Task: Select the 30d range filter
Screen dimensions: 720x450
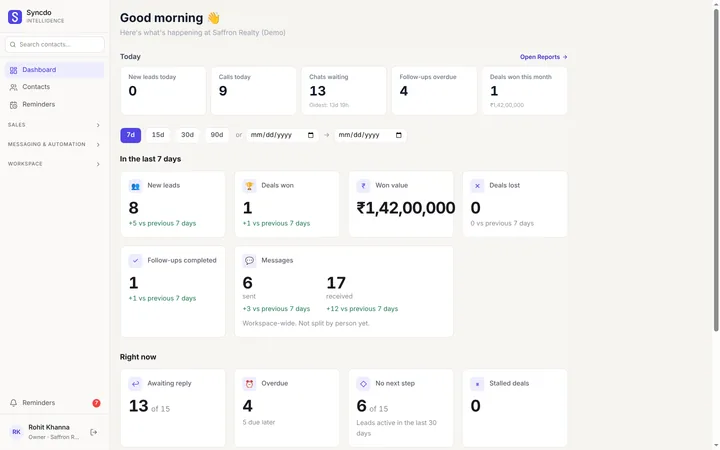Action: pyautogui.click(x=187, y=135)
